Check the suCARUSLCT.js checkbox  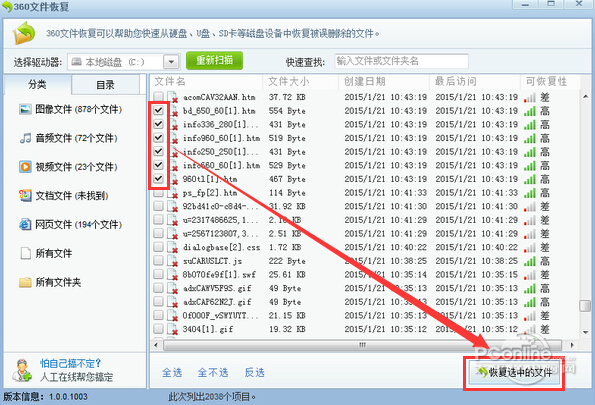158,261
